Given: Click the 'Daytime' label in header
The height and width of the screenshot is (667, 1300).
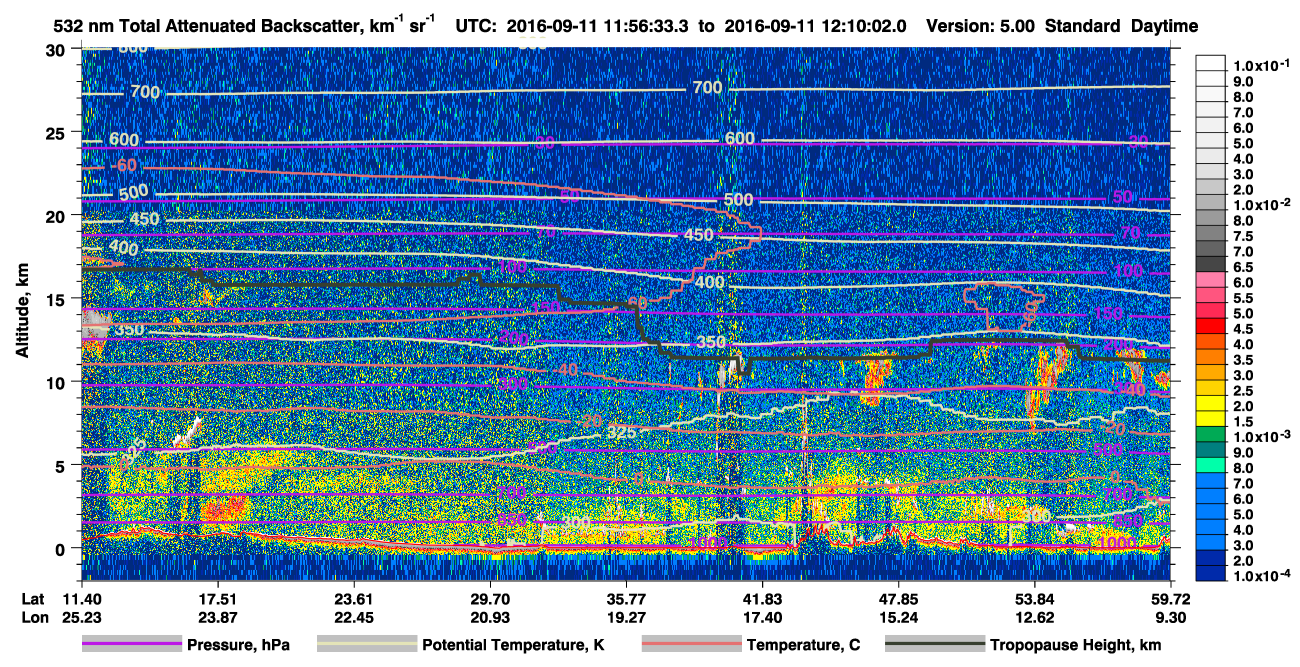Looking at the screenshot, I should click(x=1165, y=26).
